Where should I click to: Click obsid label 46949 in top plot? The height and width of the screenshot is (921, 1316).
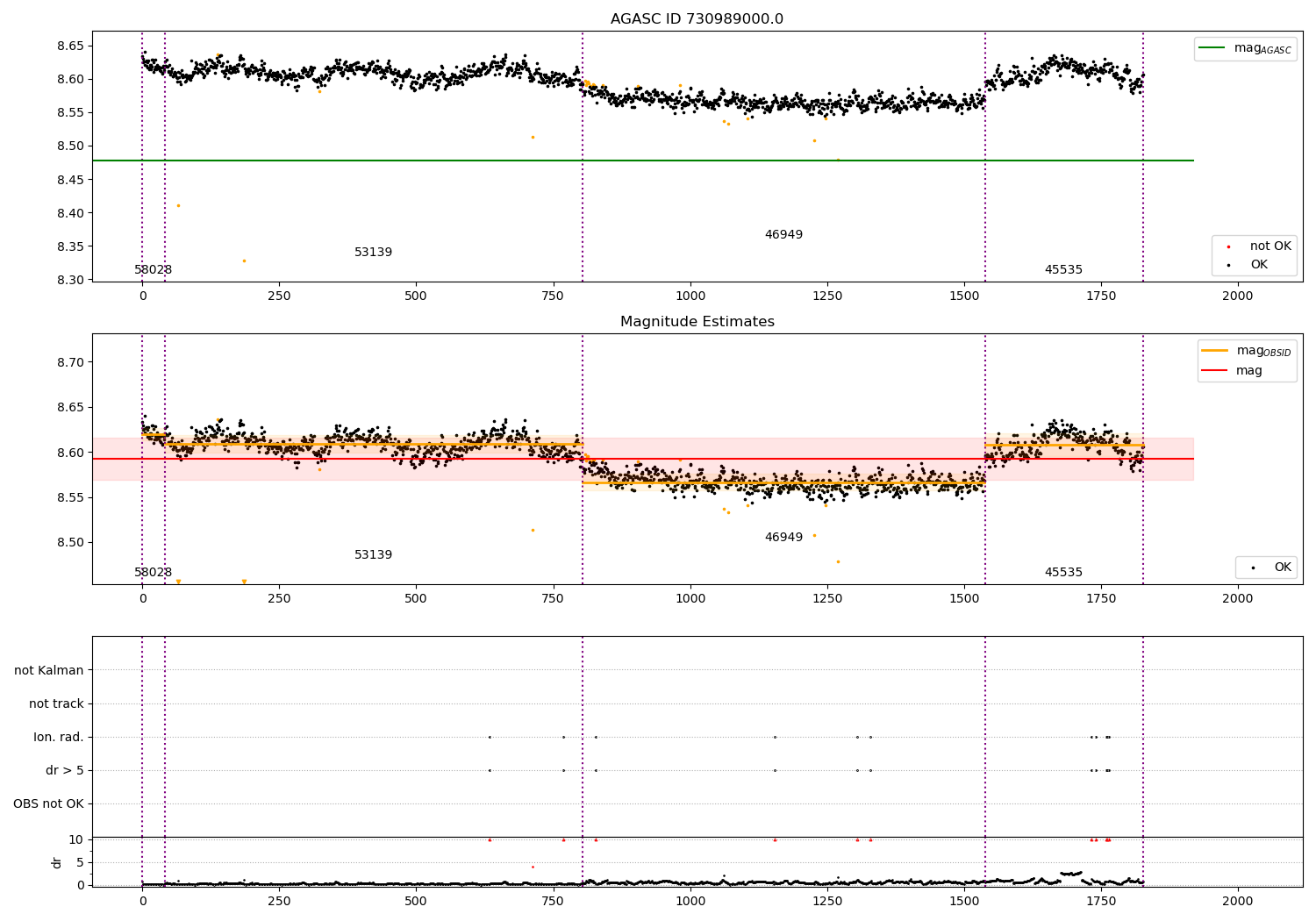(x=783, y=235)
